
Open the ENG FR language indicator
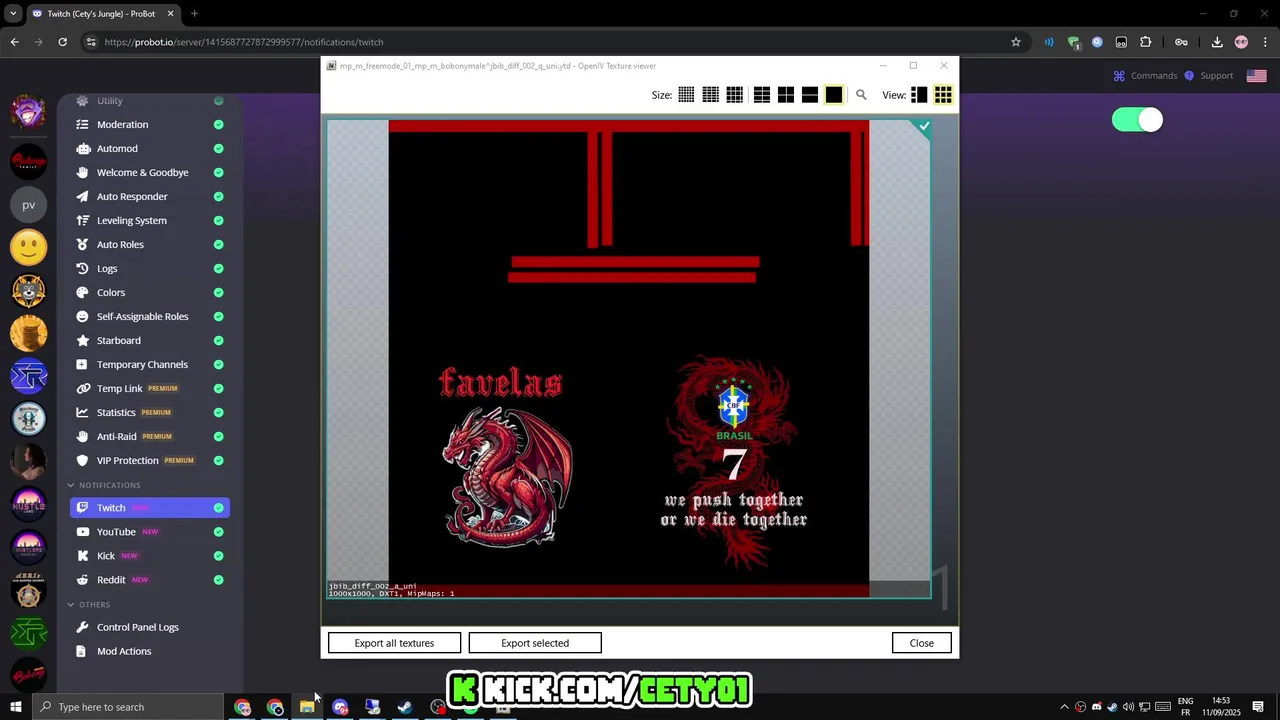point(1185,707)
